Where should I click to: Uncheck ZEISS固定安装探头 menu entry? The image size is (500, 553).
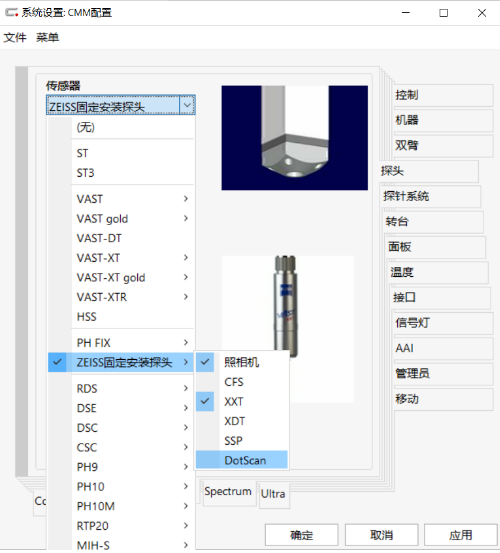coord(120,362)
